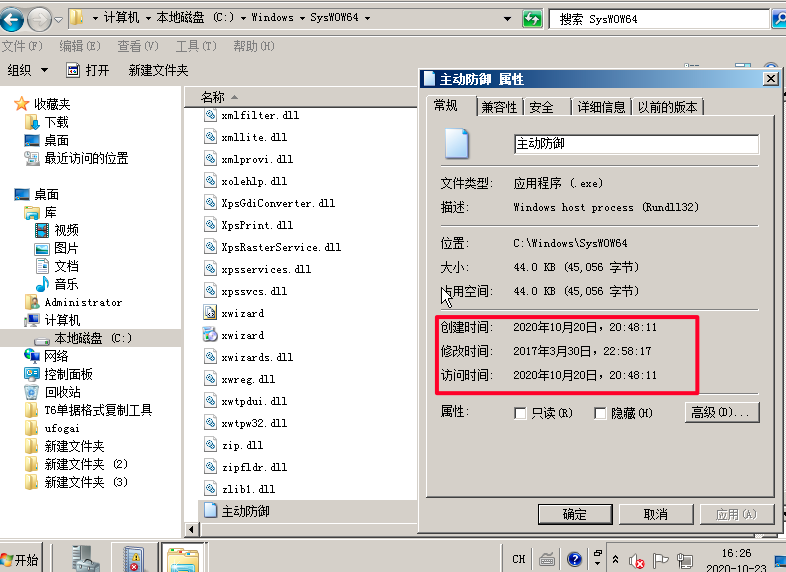Close the 主动防御 属性 dialog
The height and width of the screenshot is (572, 786).
point(771,79)
